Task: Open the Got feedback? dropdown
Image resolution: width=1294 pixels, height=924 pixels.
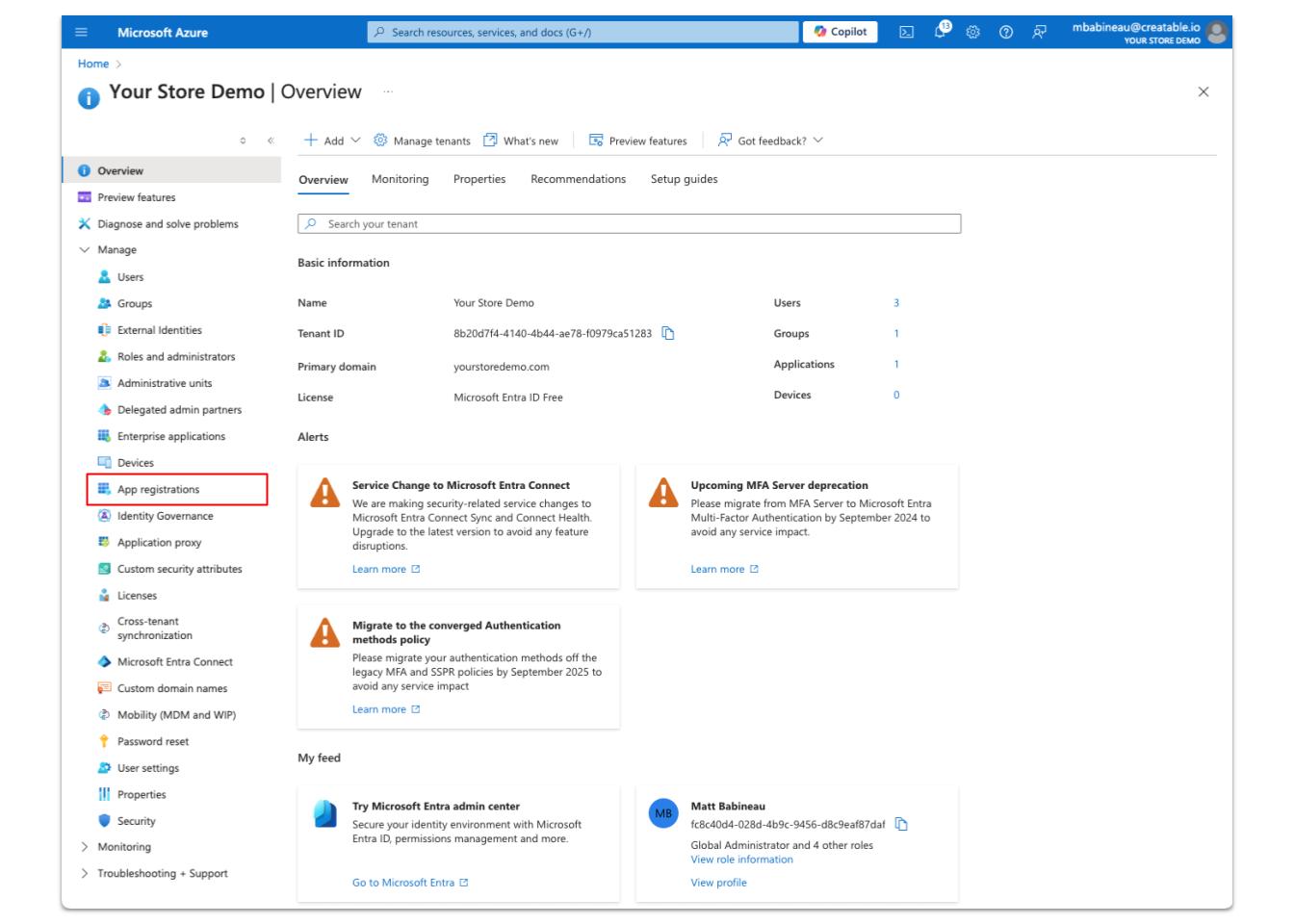Action: click(771, 141)
